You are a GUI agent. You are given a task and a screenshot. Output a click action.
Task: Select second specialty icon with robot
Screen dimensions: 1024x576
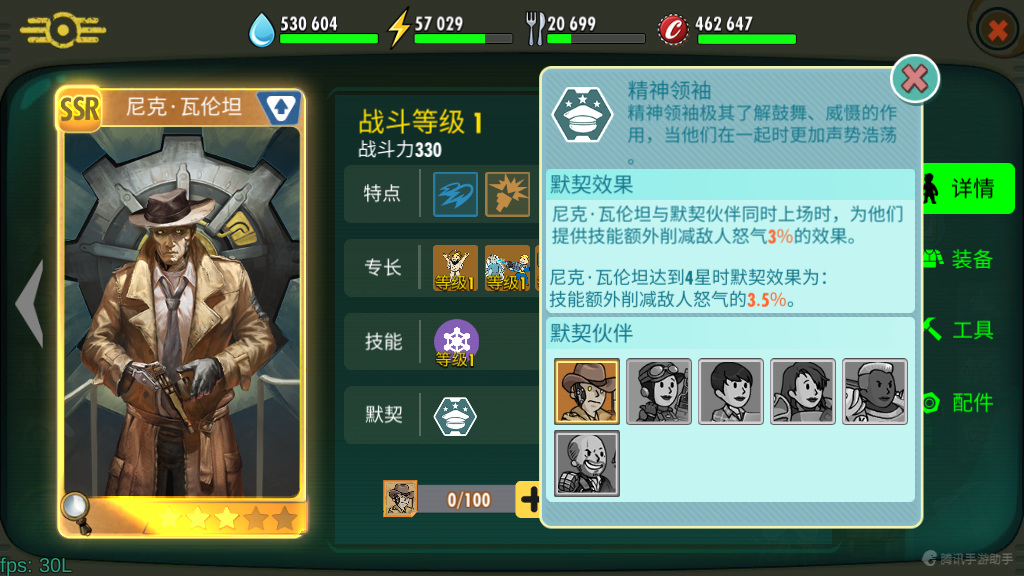click(x=507, y=268)
